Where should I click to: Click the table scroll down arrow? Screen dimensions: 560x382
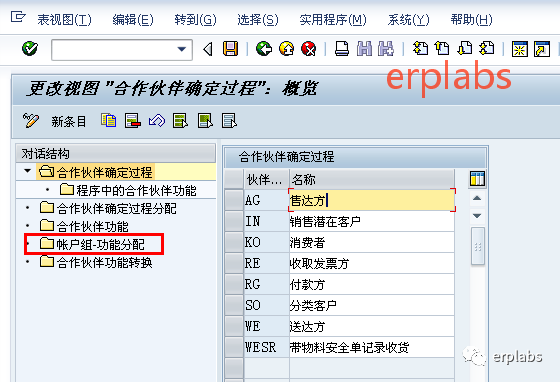coord(477,216)
